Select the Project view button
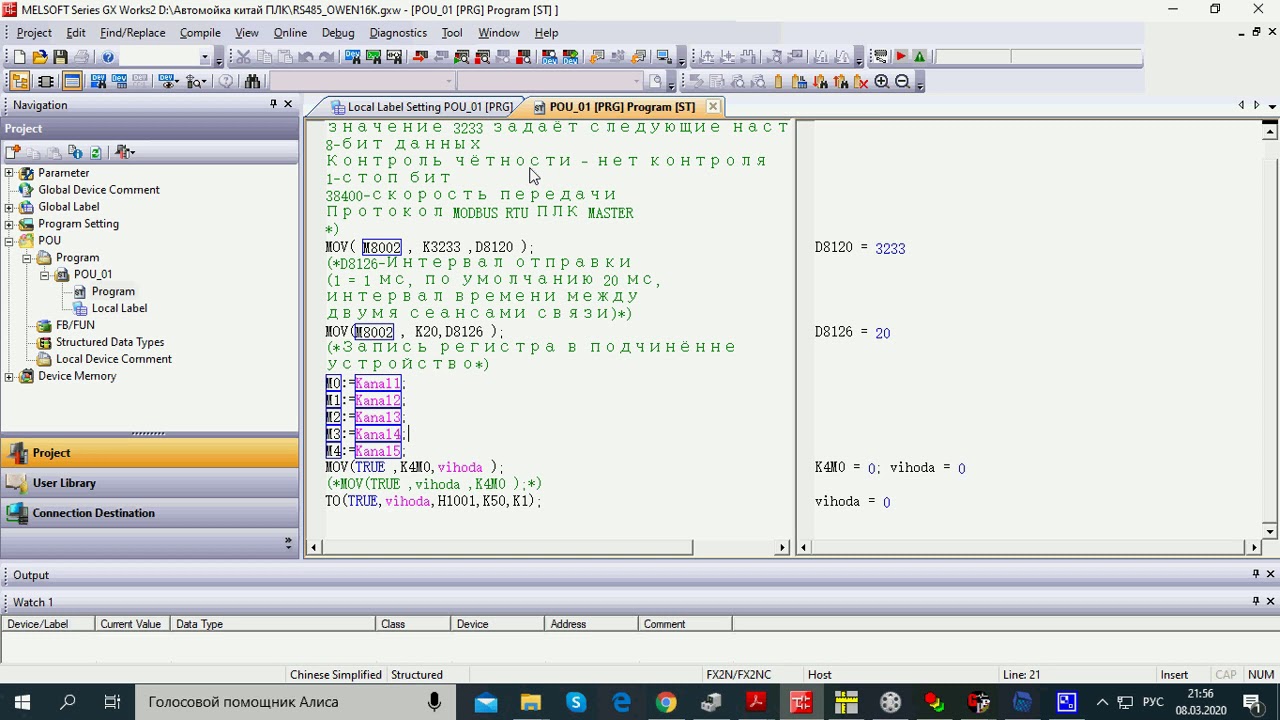Screen dimensions: 1280x720 pyautogui.click(x=149, y=453)
